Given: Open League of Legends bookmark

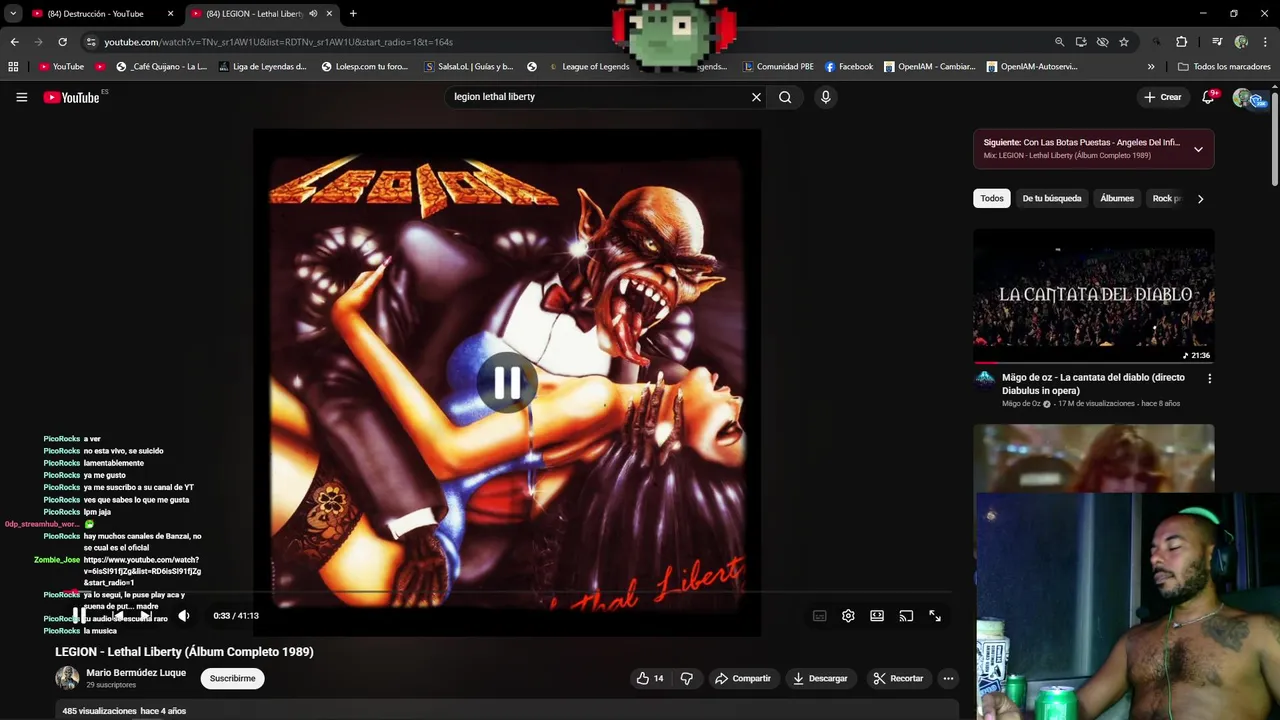Looking at the screenshot, I should tap(588, 67).
